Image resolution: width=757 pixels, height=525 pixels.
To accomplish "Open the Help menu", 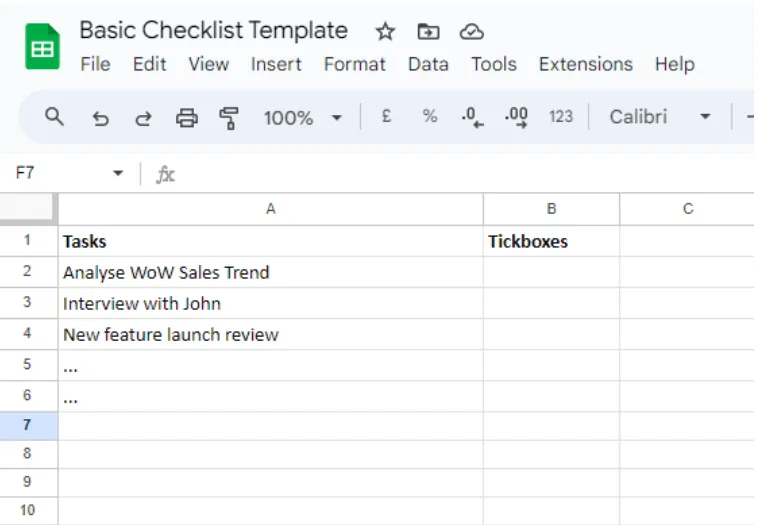I will 674,64.
